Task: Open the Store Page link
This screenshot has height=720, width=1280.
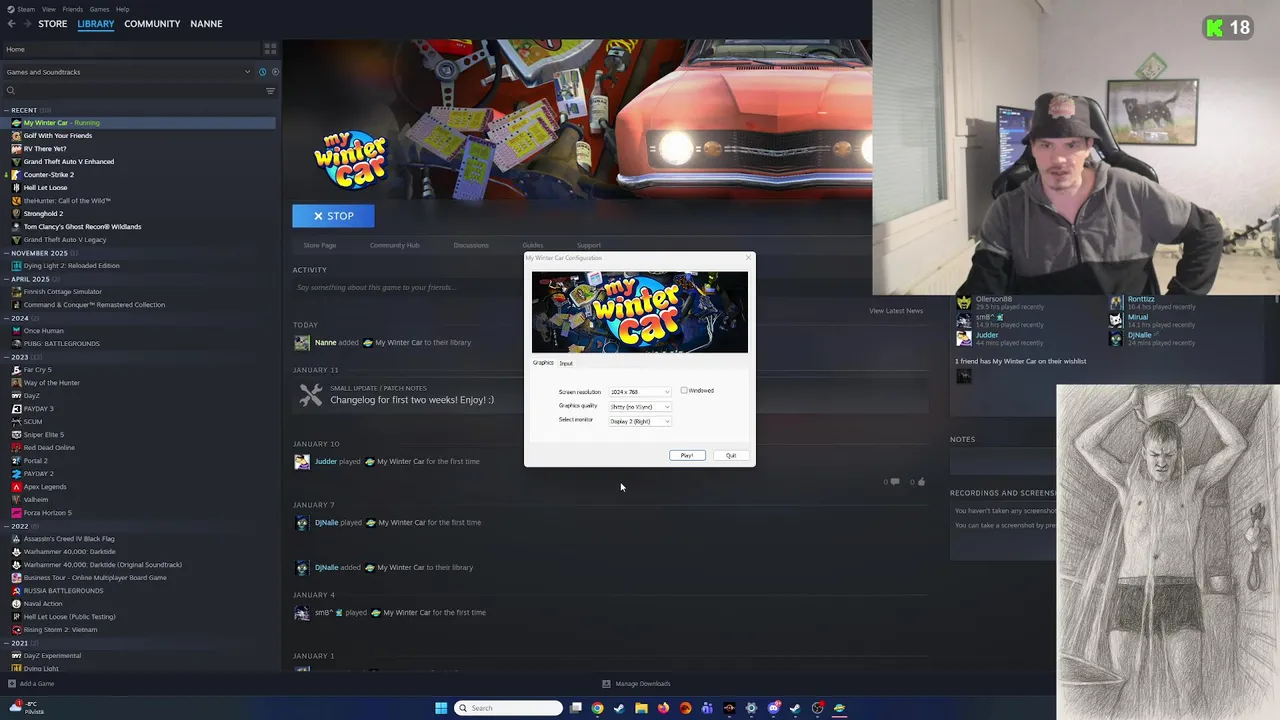Action: pos(320,245)
